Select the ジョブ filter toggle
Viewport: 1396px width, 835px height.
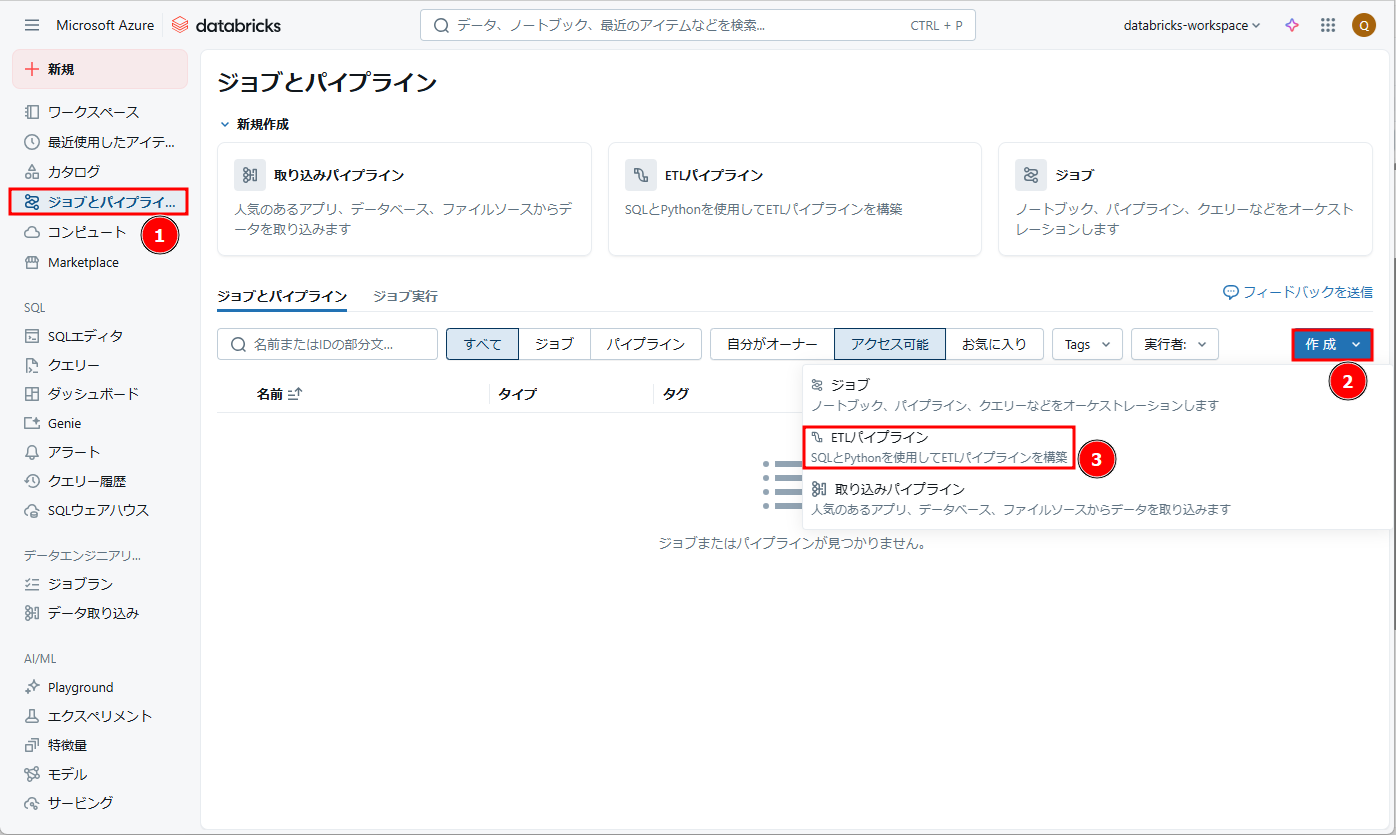coord(554,344)
